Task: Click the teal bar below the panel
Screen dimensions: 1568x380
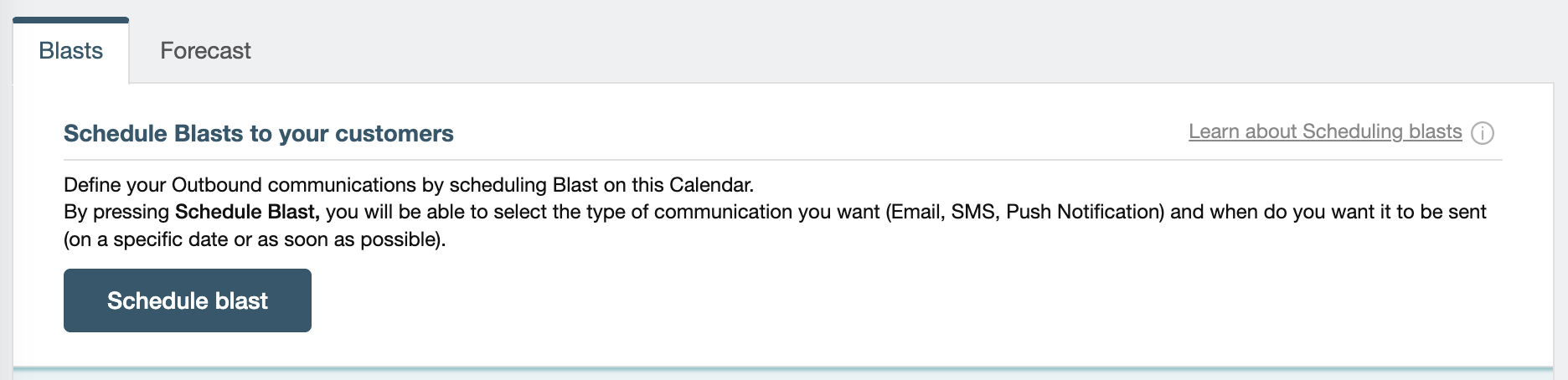Action: pos(782,368)
